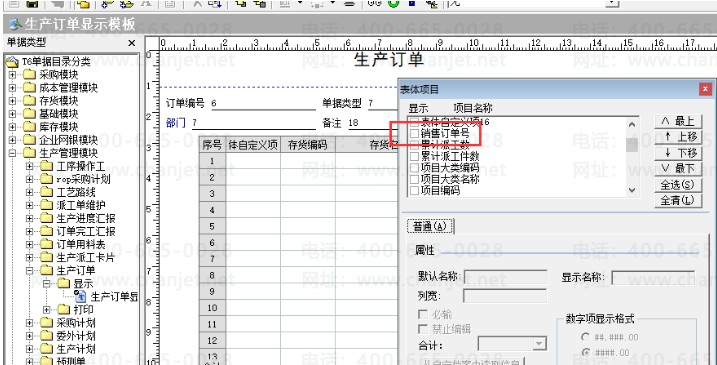Click the 生产进度汇报 folder icon

coord(47,218)
